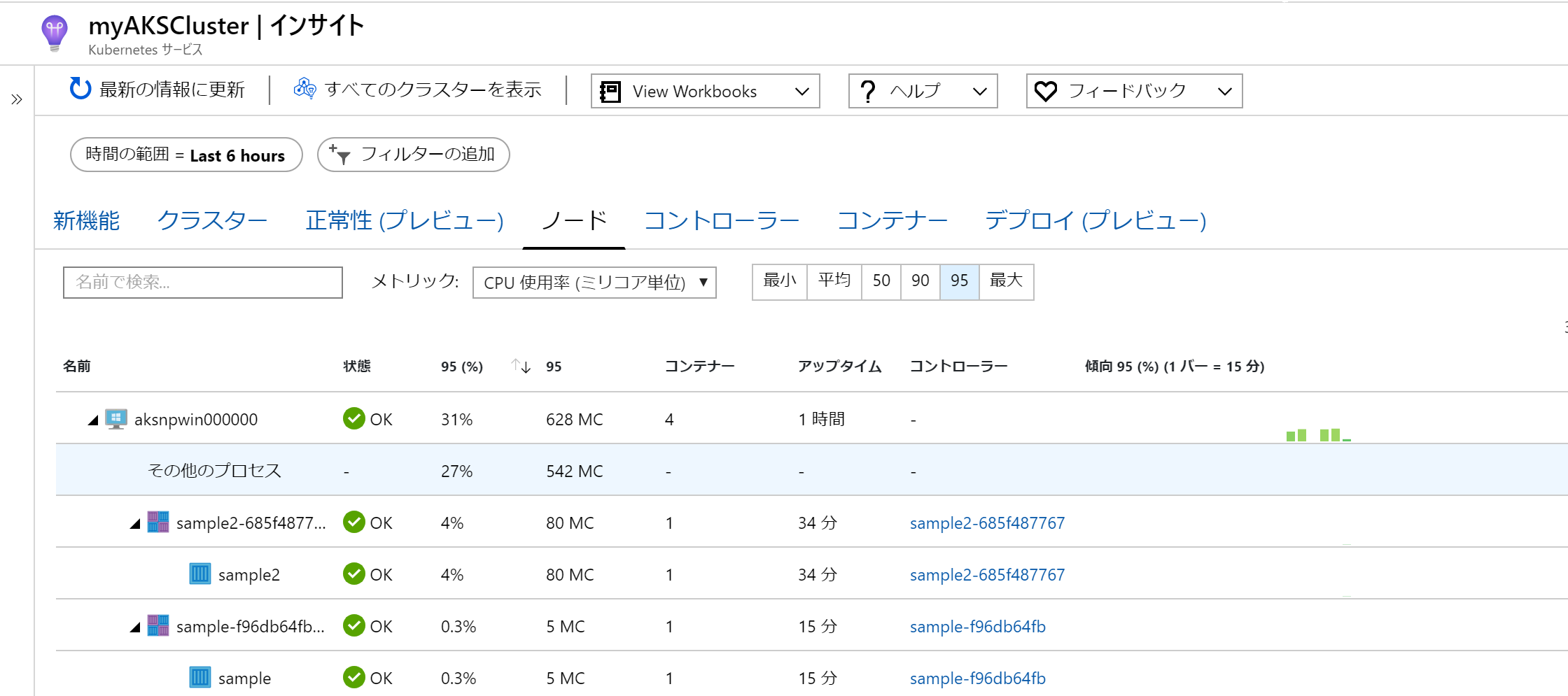Select the 90th percentile option

pos(920,281)
